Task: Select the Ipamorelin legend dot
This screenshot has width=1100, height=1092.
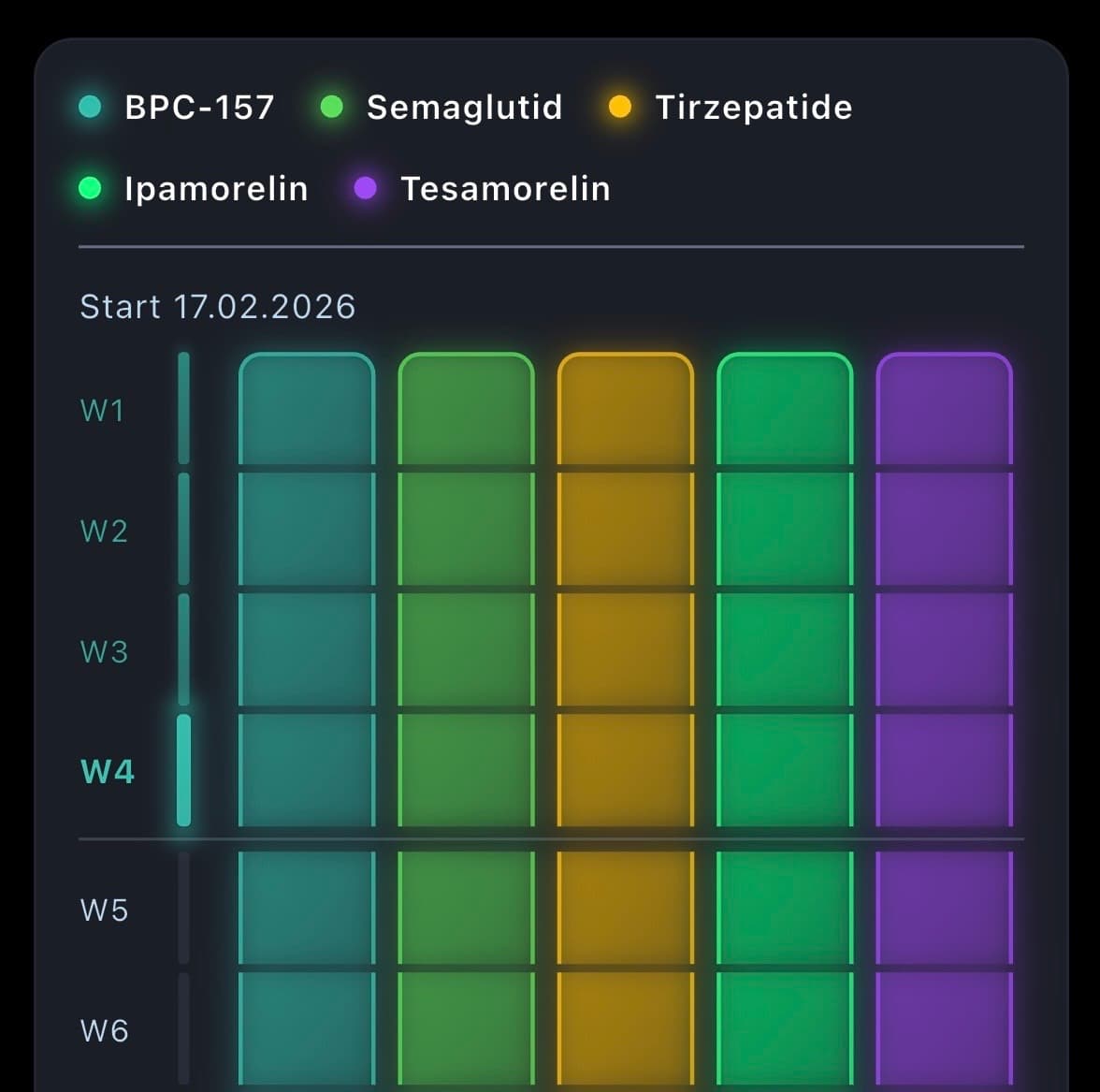Action: (90, 188)
